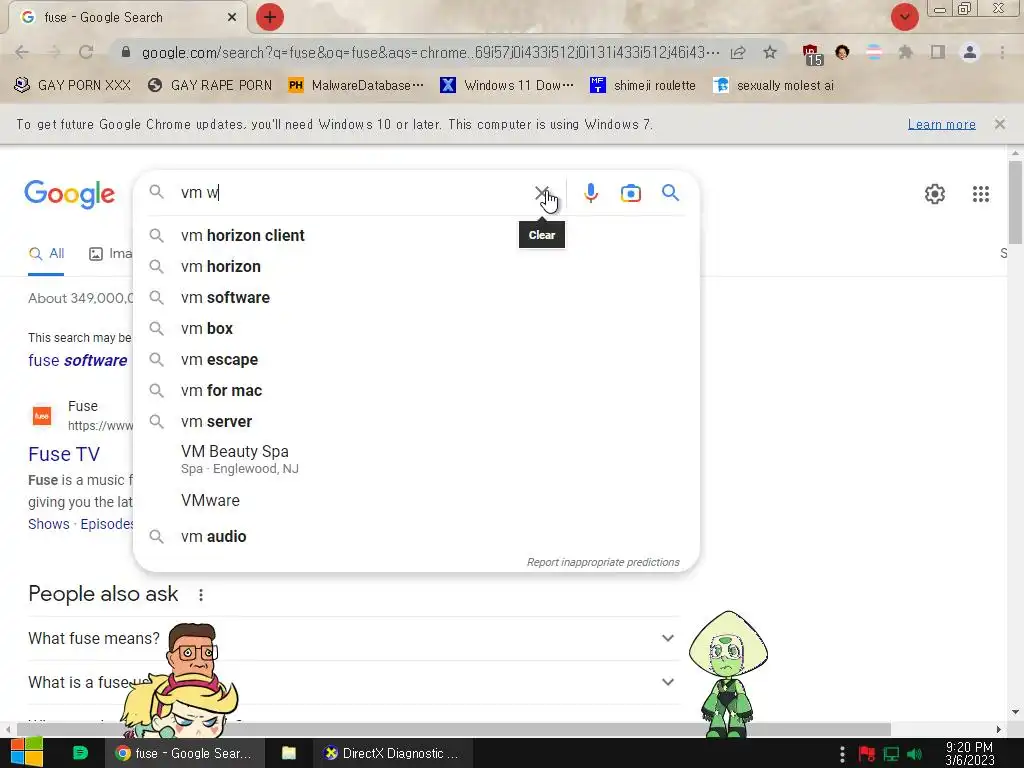
Task: Dismiss the Chrome update notification bar
Action: 999,124
